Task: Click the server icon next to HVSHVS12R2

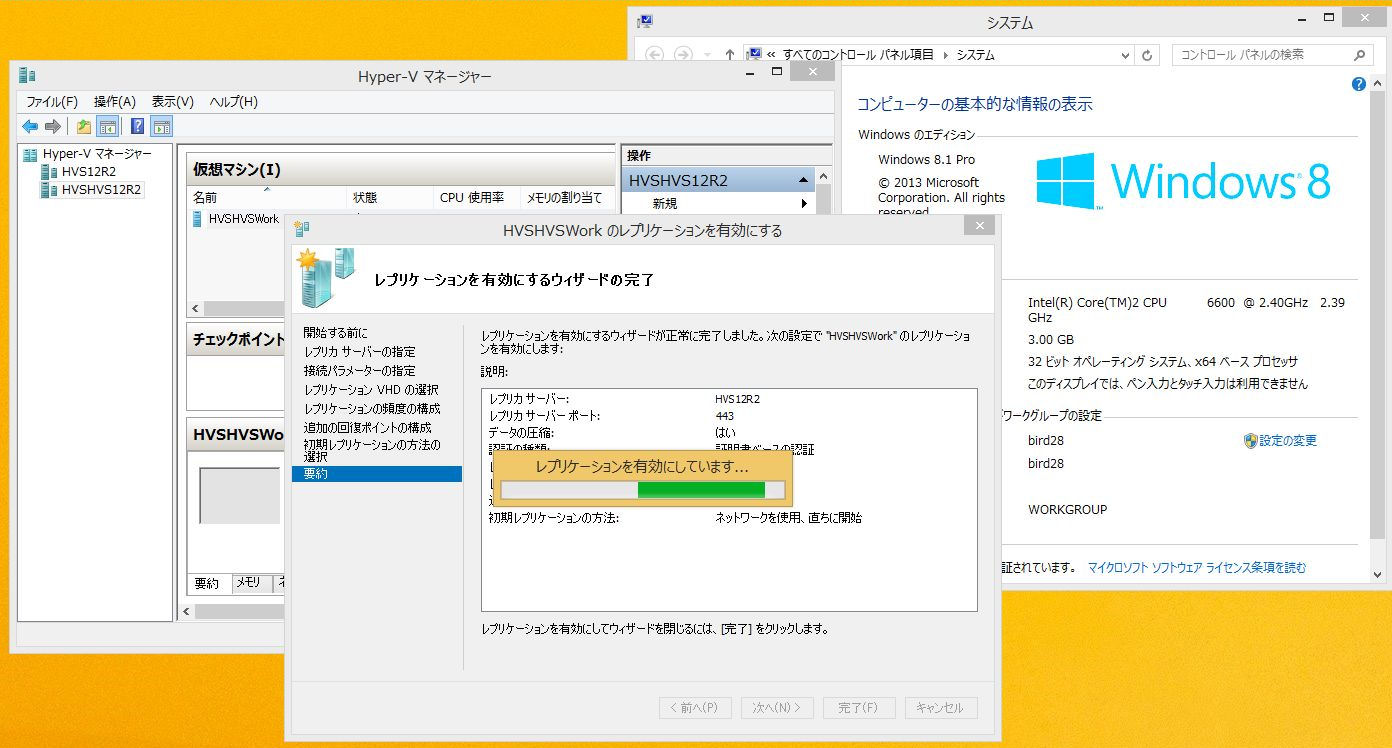Action: 49,189
